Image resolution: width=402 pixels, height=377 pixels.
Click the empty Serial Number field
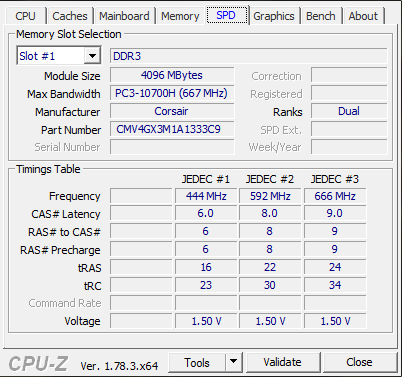(x=172, y=147)
